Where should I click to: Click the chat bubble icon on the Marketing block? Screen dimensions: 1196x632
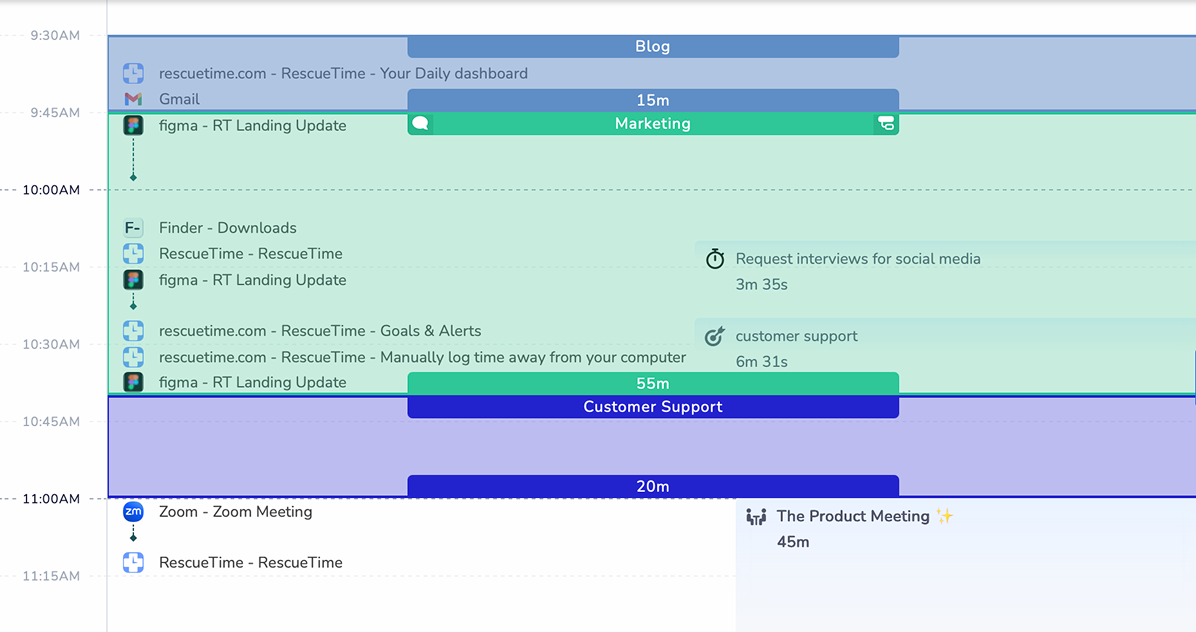tap(420, 122)
